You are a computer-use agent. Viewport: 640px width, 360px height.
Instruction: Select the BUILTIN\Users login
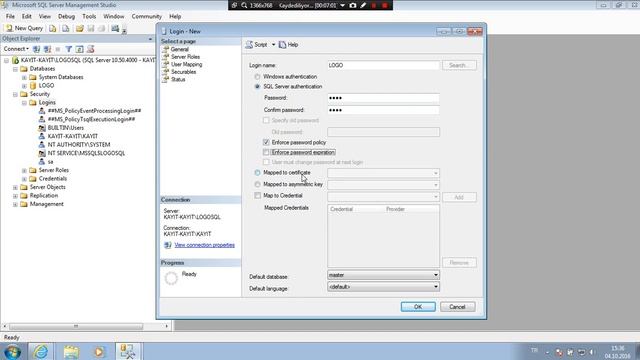coord(65,128)
